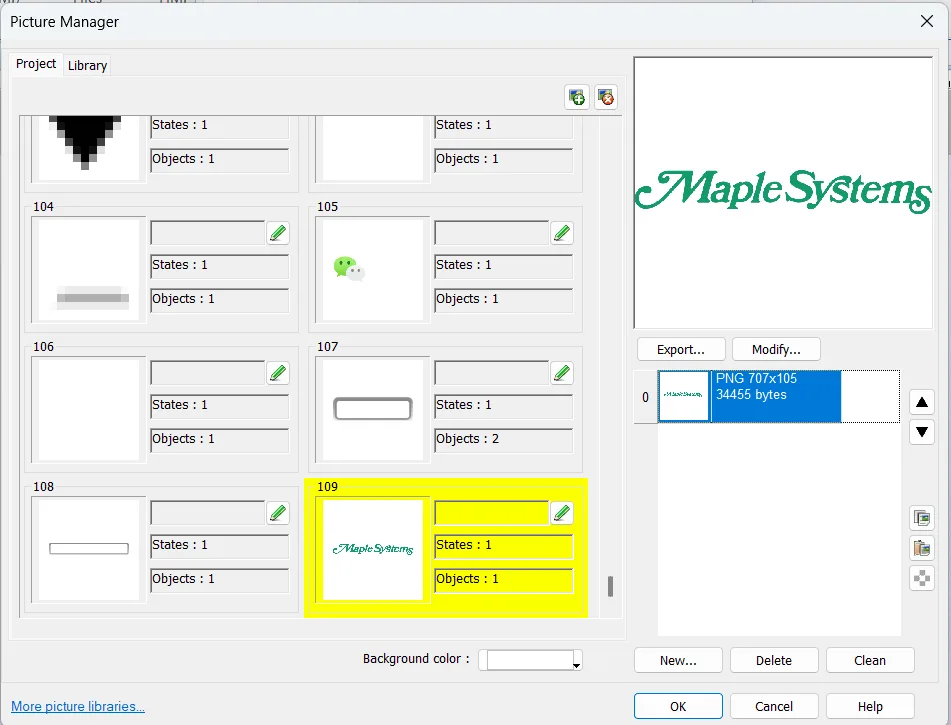Viewport: 951px width, 725px height.
Task: Click the name field of picture 107
Action: [492, 373]
